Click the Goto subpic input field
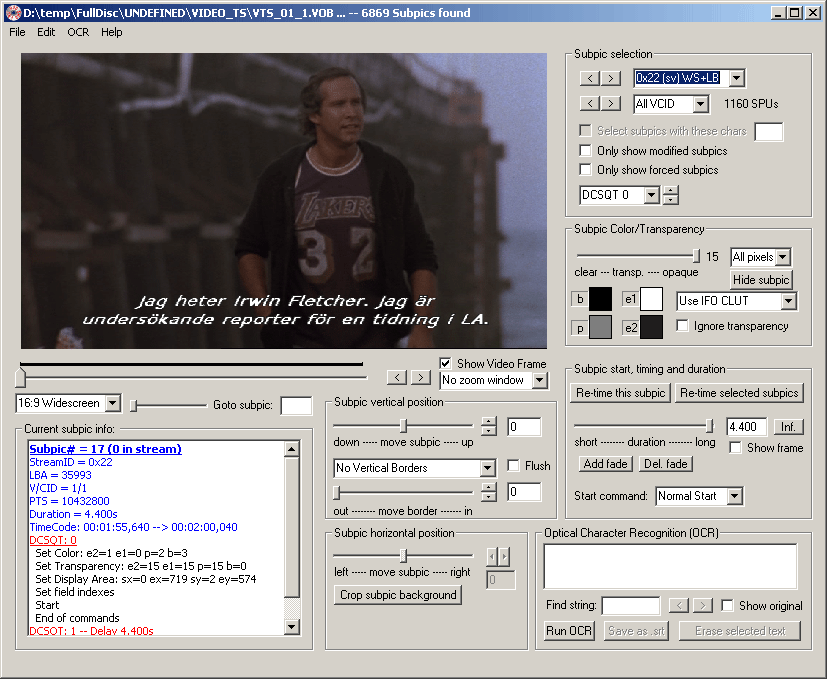Image resolution: width=827 pixels, height=679 pixels. tap(296, 405)
